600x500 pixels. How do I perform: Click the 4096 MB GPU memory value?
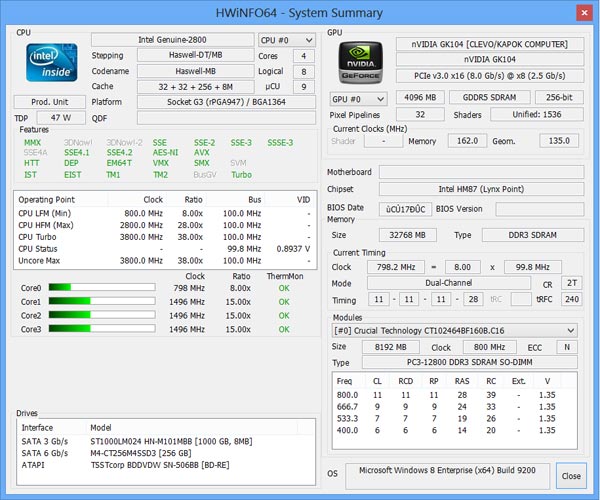tap(420, 97)
